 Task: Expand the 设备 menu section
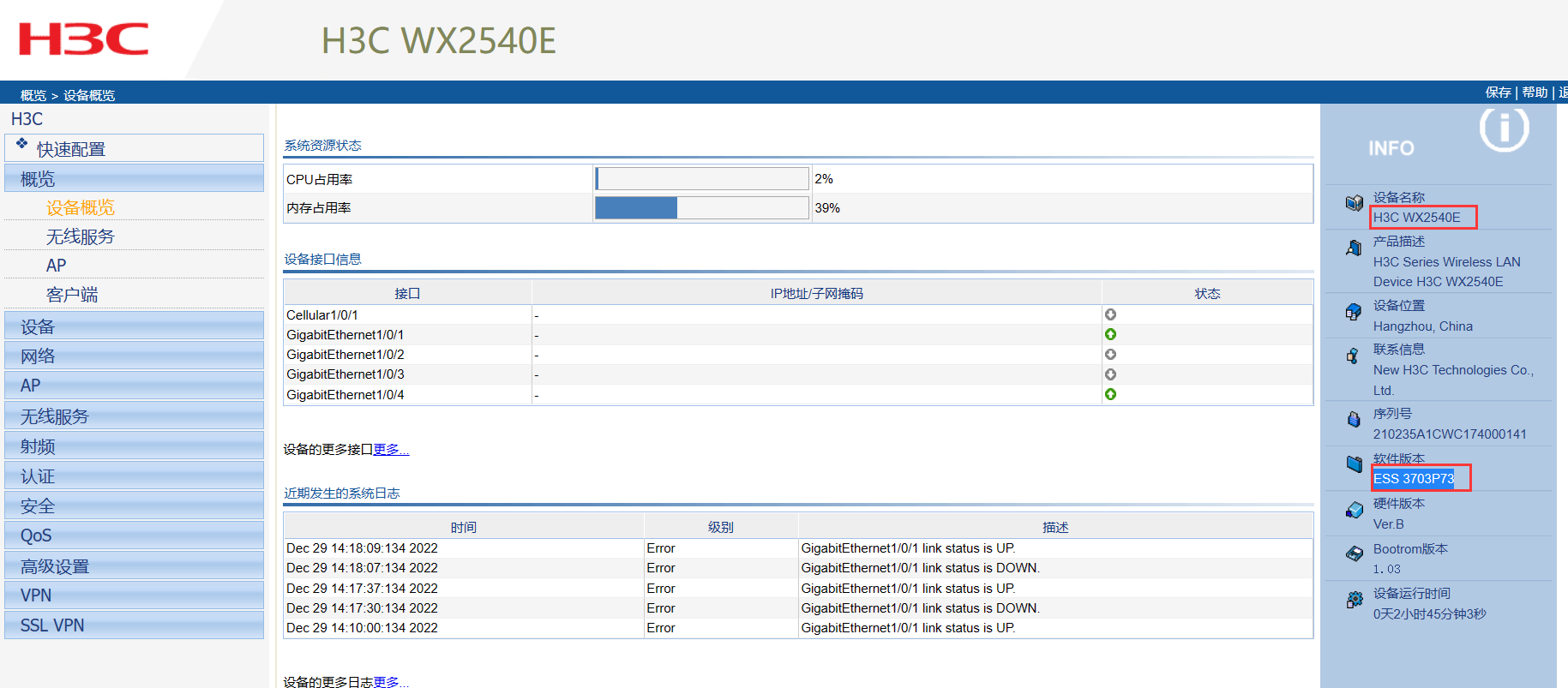[134, 326]
